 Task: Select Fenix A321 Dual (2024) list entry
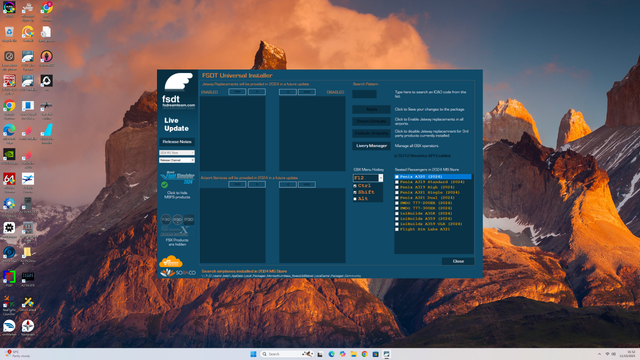[427, 198]
